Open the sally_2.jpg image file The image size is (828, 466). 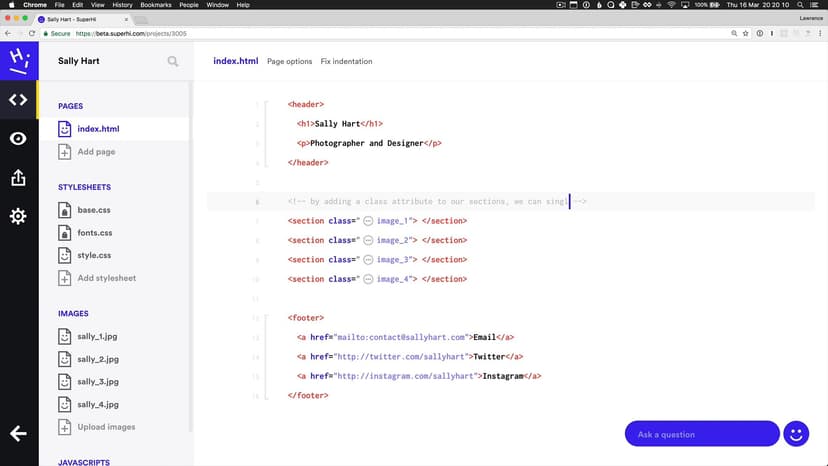98,359
